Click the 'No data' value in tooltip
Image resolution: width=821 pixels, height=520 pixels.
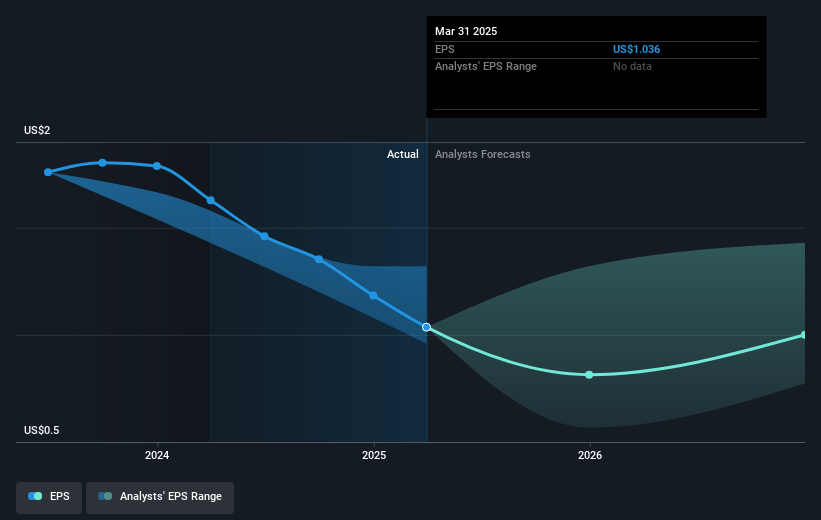point(632,67)
